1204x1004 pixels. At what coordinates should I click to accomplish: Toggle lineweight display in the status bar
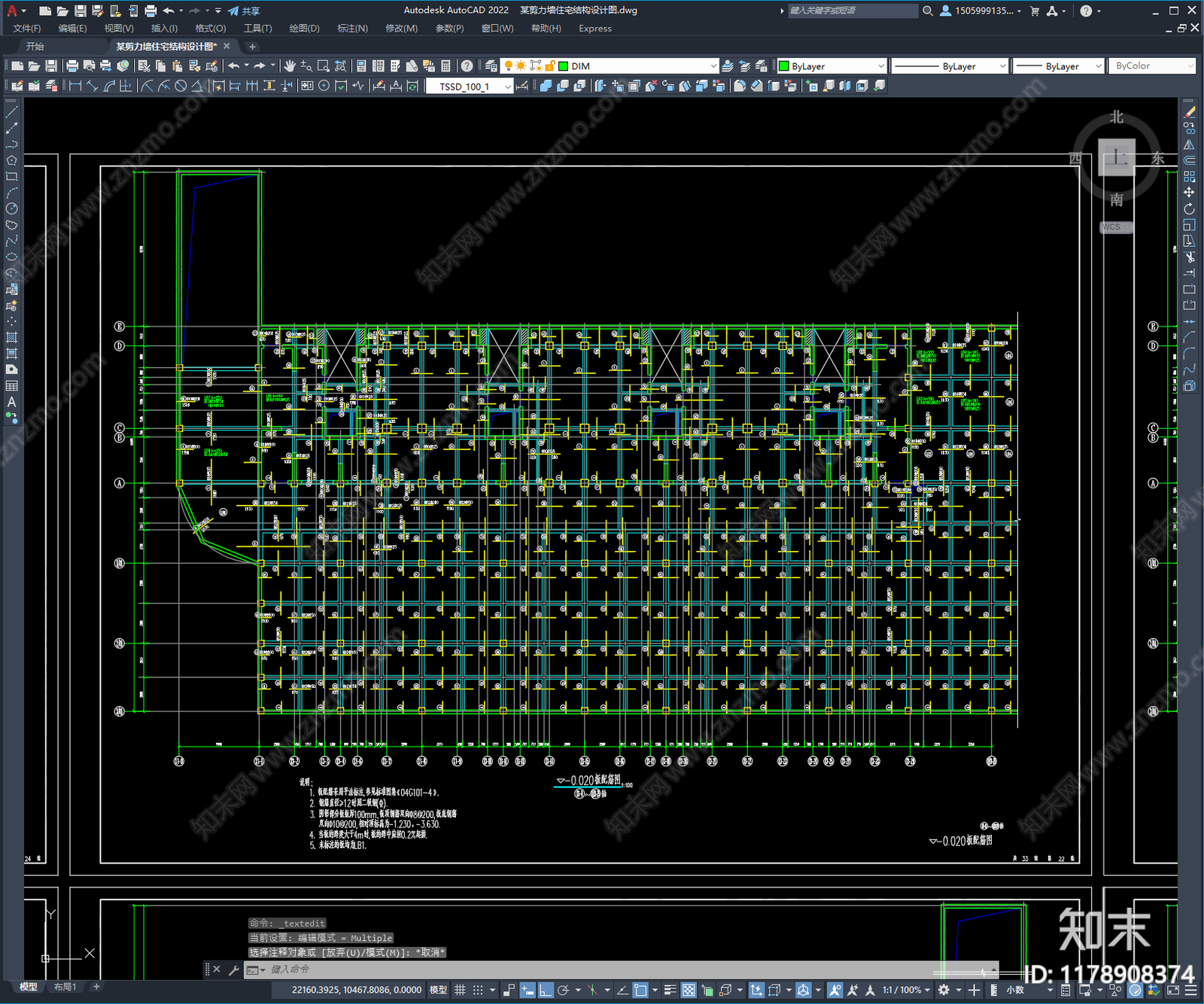tap(670, 990)
